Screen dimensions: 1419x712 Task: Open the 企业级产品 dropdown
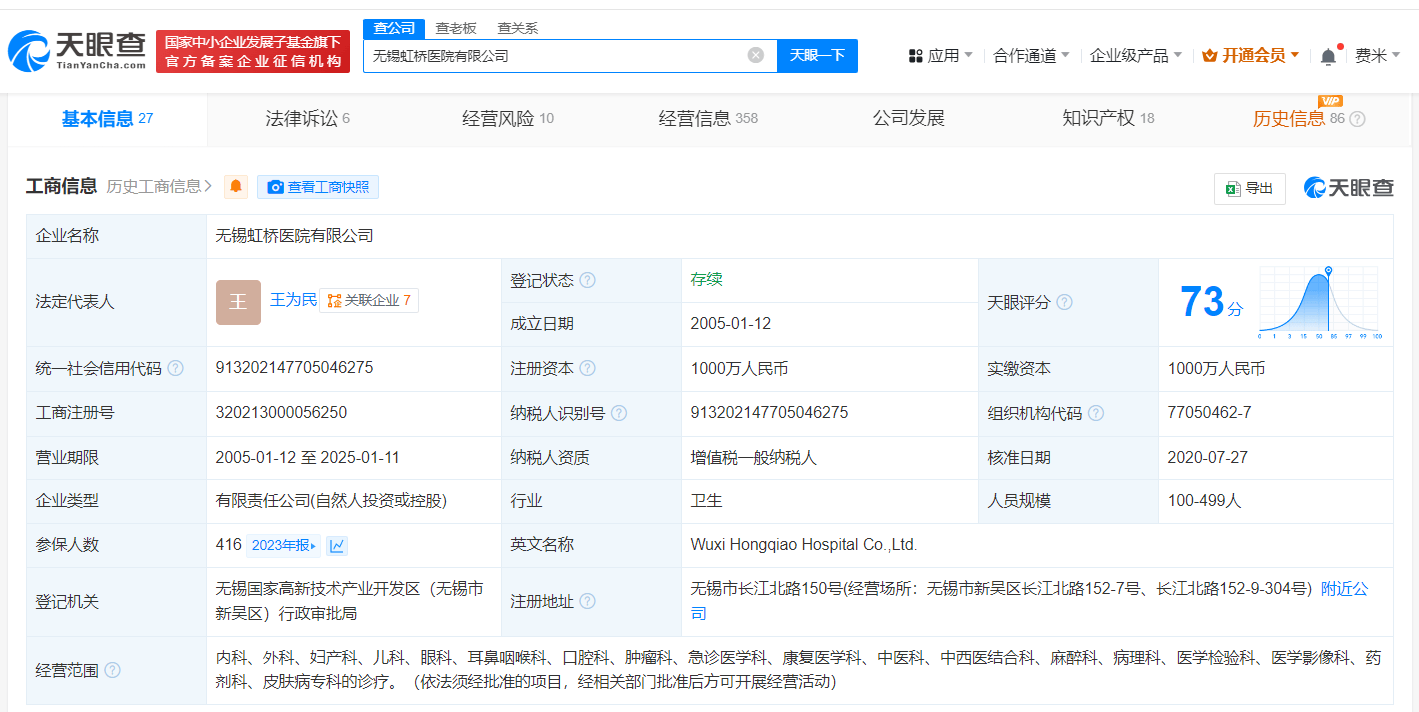pos(1136,56)
